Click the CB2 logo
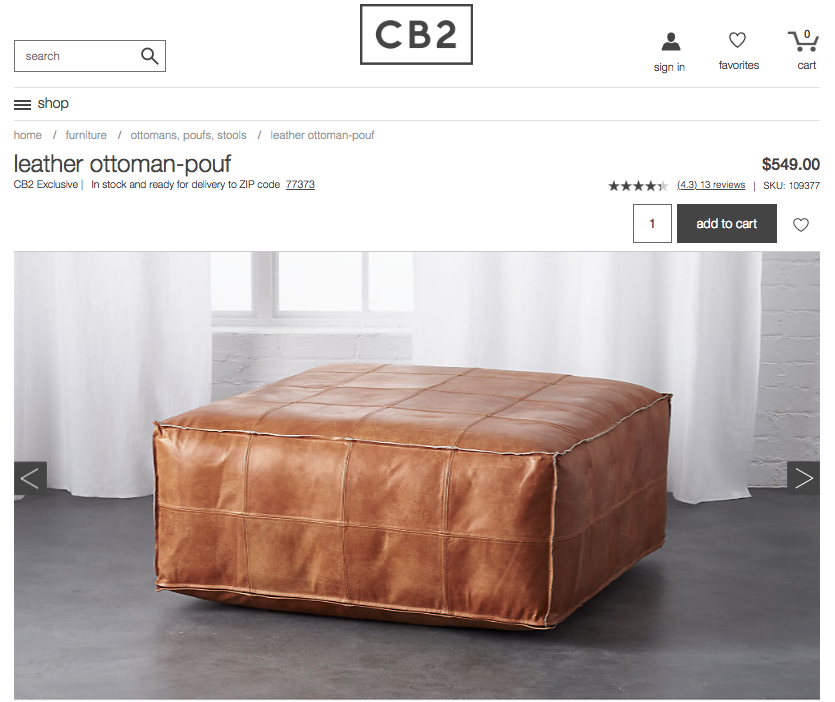This screenshot has width=835, height=702. tap(416, 35)
